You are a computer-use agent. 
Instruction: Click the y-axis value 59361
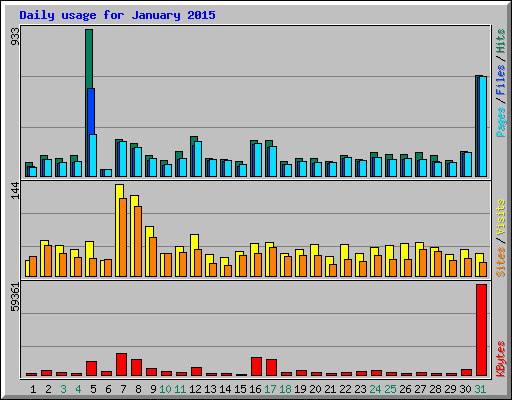(x=15, y=297)
